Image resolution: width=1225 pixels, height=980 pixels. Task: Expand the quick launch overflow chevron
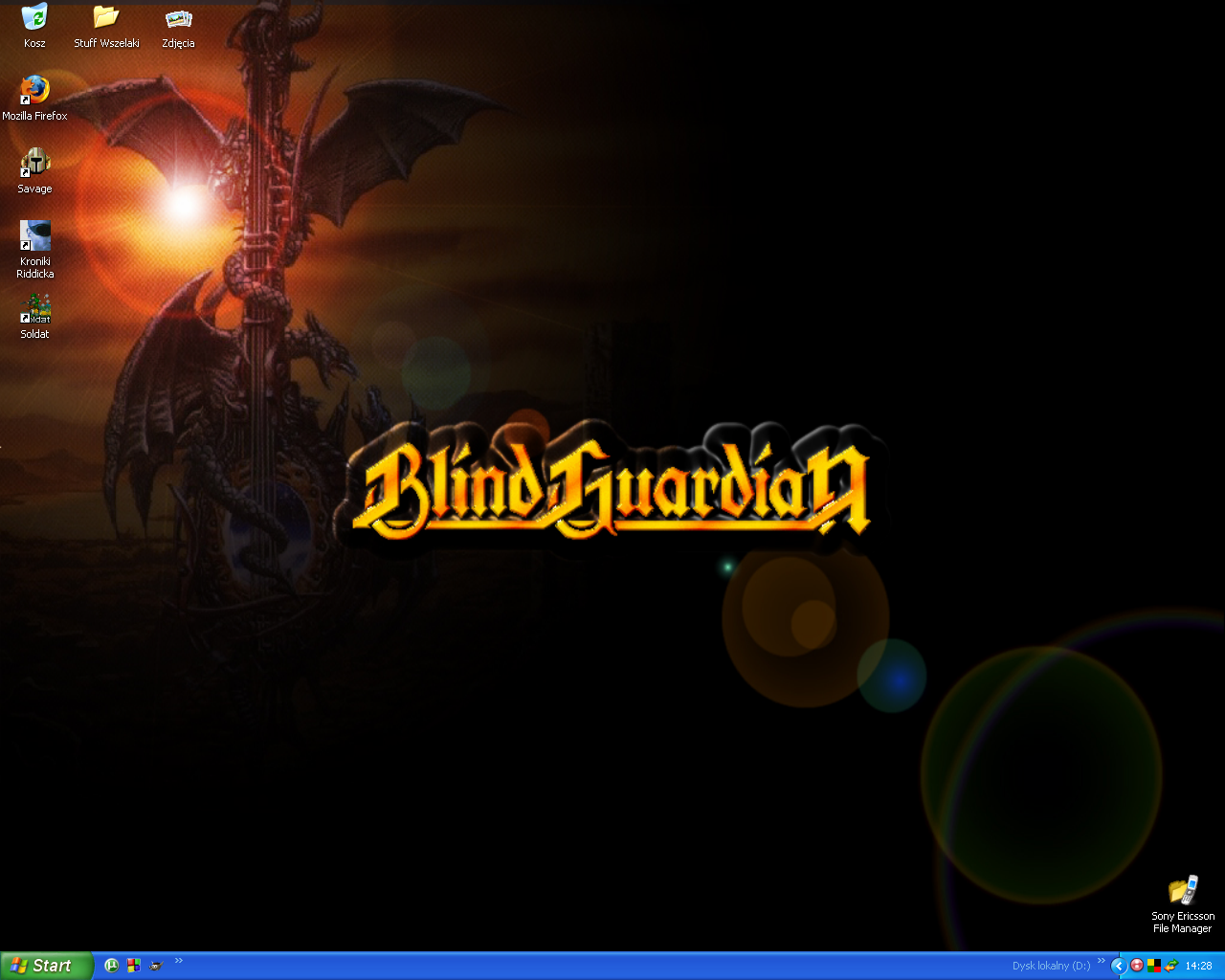178,961
